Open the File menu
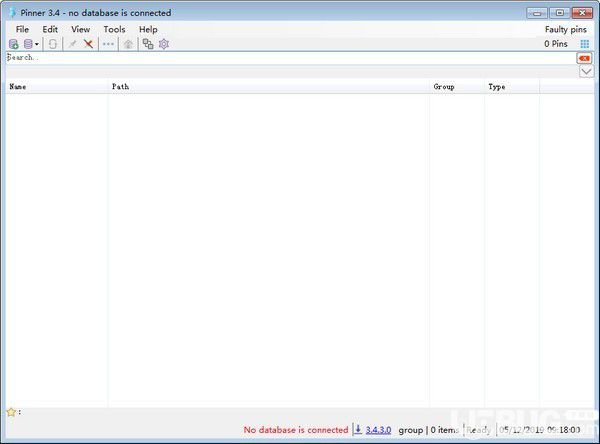Screen dimensions: 600x444 click(x=22, y=29)
